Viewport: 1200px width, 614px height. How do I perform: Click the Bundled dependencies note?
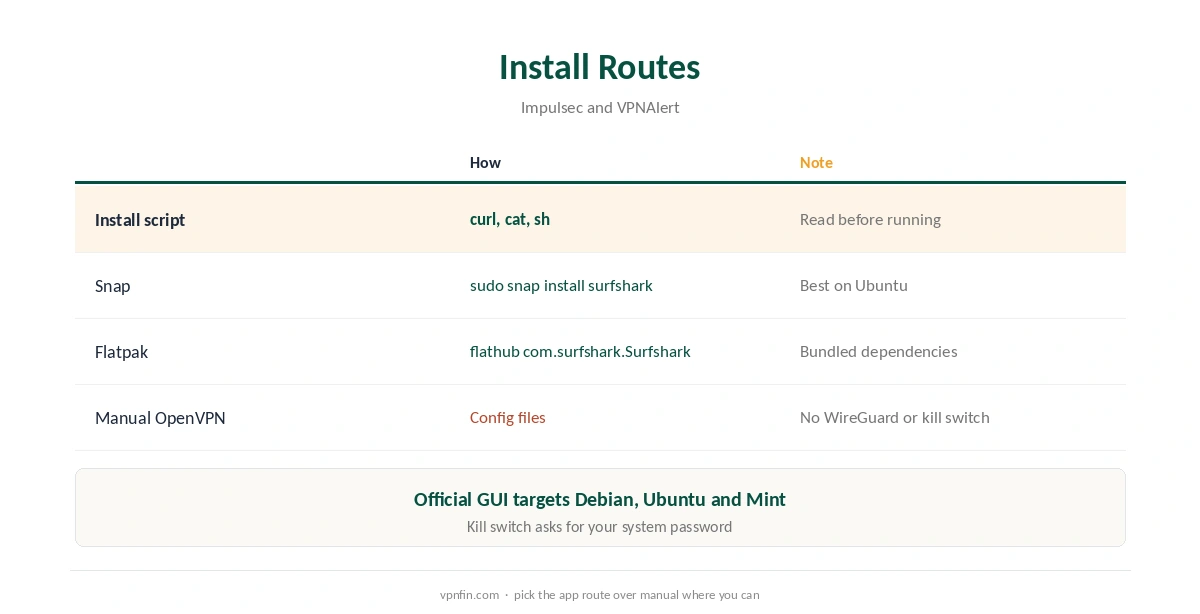(879, 351)
